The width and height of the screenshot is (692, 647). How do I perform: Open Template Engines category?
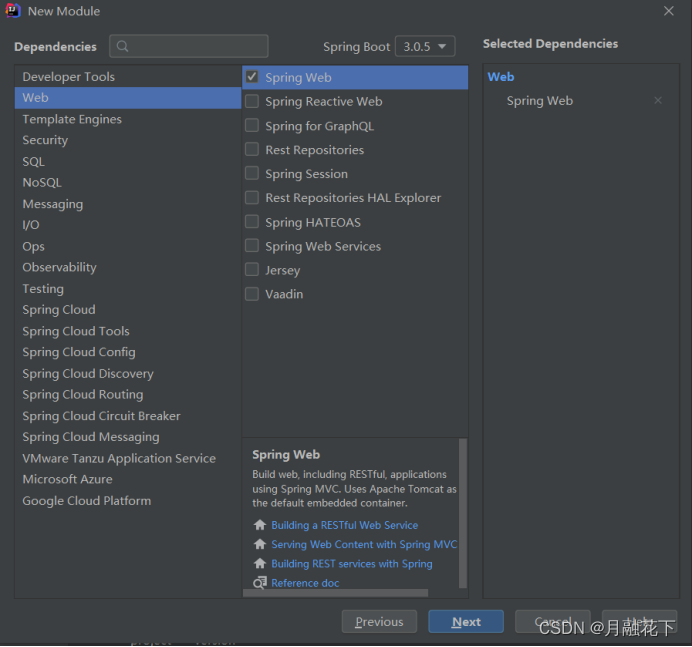[128, 119]
